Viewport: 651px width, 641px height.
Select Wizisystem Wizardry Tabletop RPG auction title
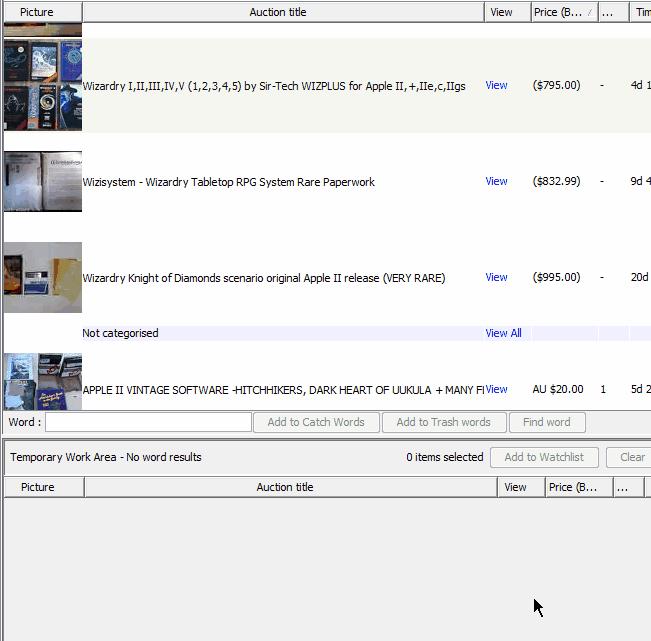click(x=228, y=182)
